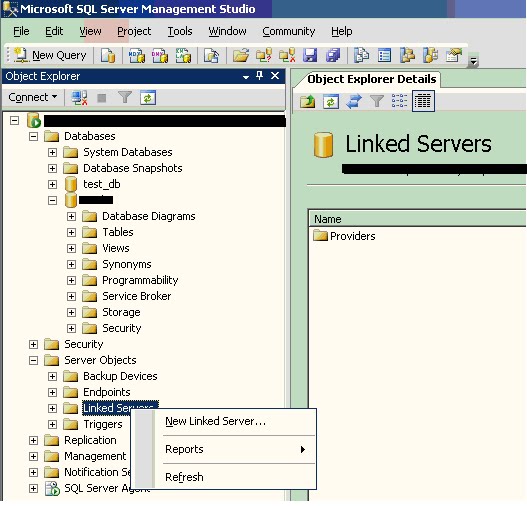Expand the Replication node
Viewport: 527px width, 506px height.
pos(33,440)
